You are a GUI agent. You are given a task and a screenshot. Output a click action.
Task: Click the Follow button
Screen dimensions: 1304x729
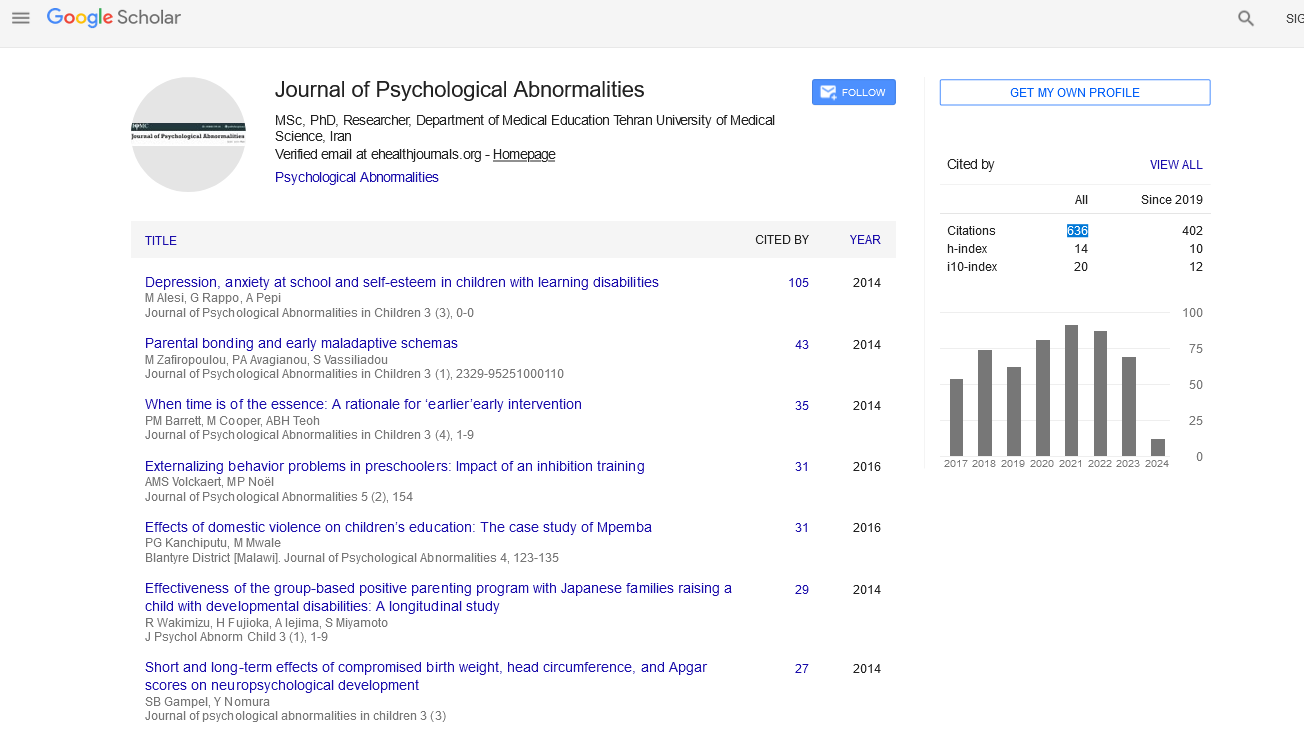click(854, 92)
